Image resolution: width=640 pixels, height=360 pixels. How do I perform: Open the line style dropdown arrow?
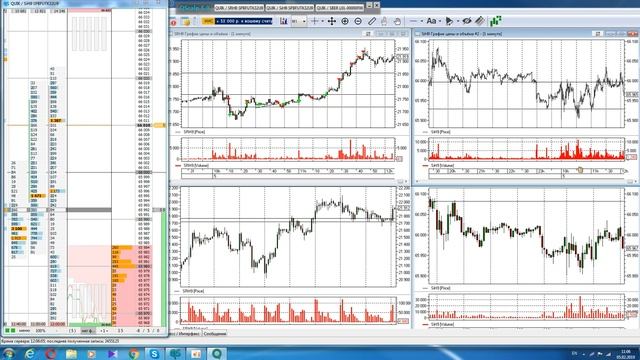422,21
